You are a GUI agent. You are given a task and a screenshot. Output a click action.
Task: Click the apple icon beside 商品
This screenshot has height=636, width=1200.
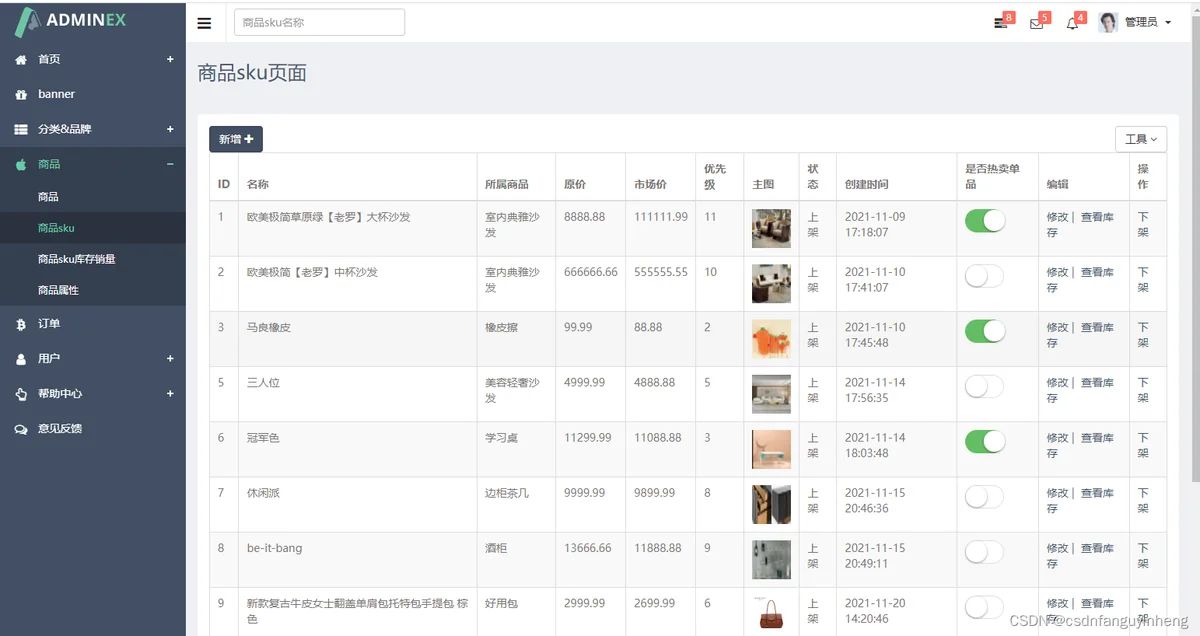click(21, 164)
